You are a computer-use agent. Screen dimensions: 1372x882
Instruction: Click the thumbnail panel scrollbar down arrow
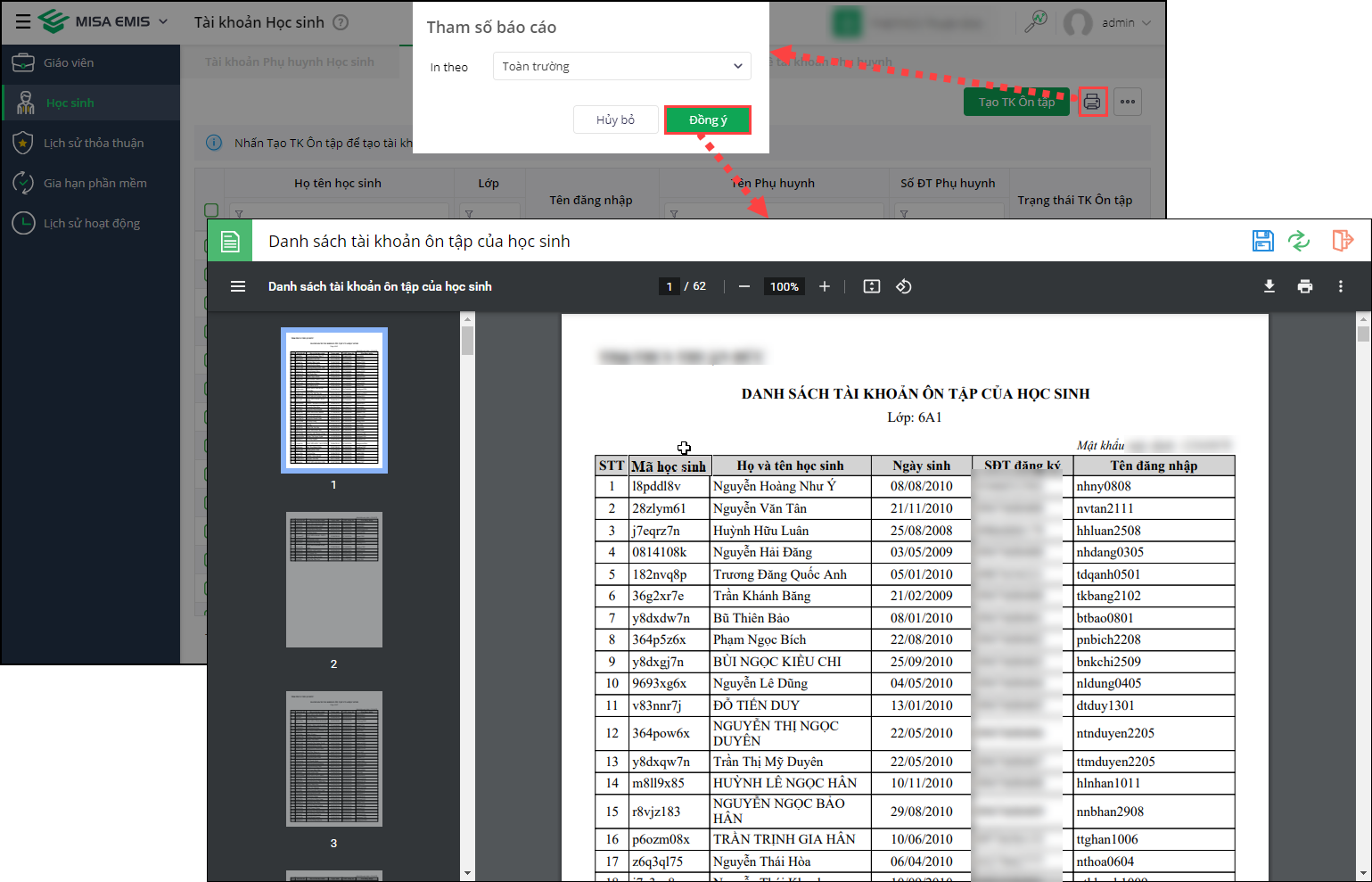click(x=468, y=873)
